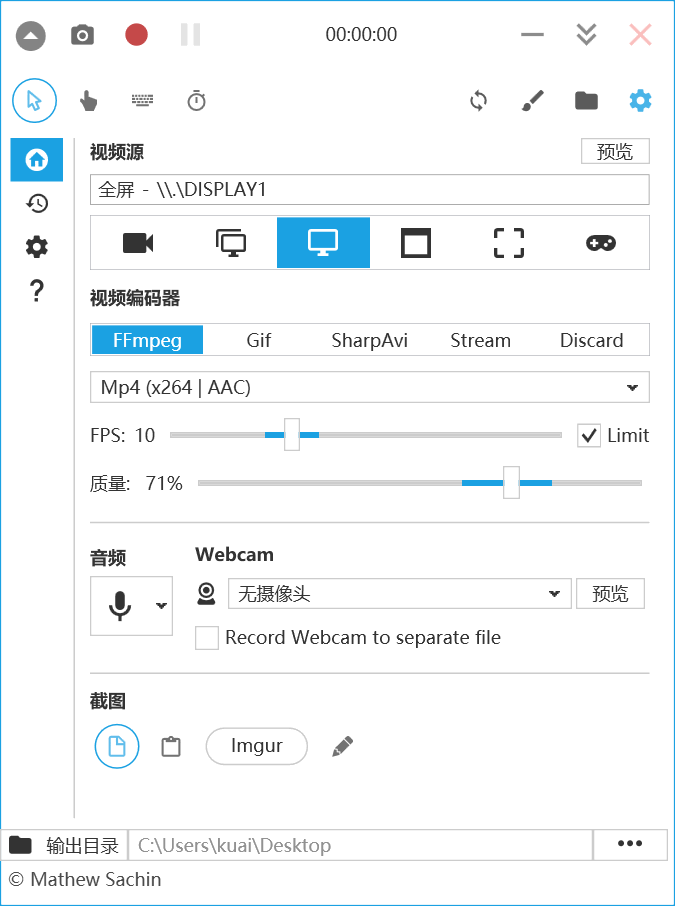Switch to the Gif encoder tab
Screen dimensions: 675x906
[258, 340]
